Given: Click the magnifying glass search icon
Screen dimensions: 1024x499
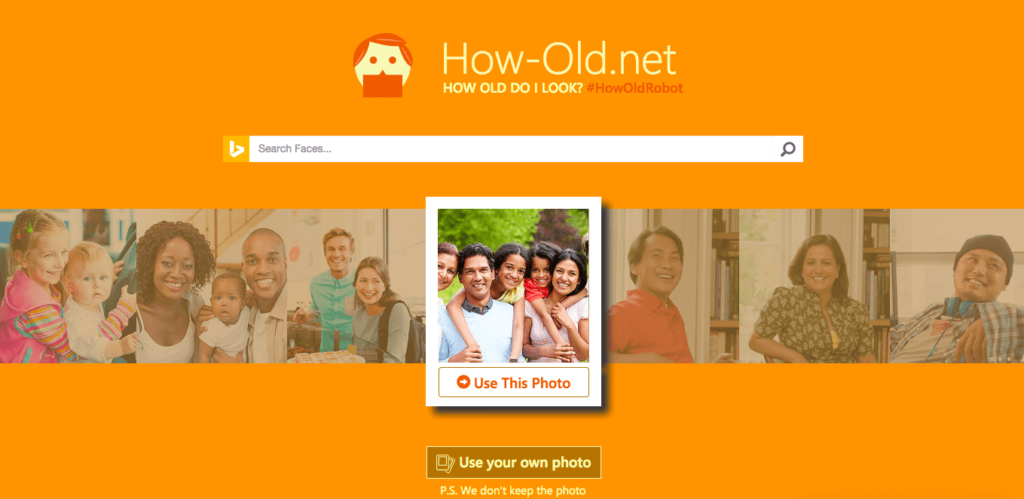Looking at the screenshot, I should coord(788,149).
